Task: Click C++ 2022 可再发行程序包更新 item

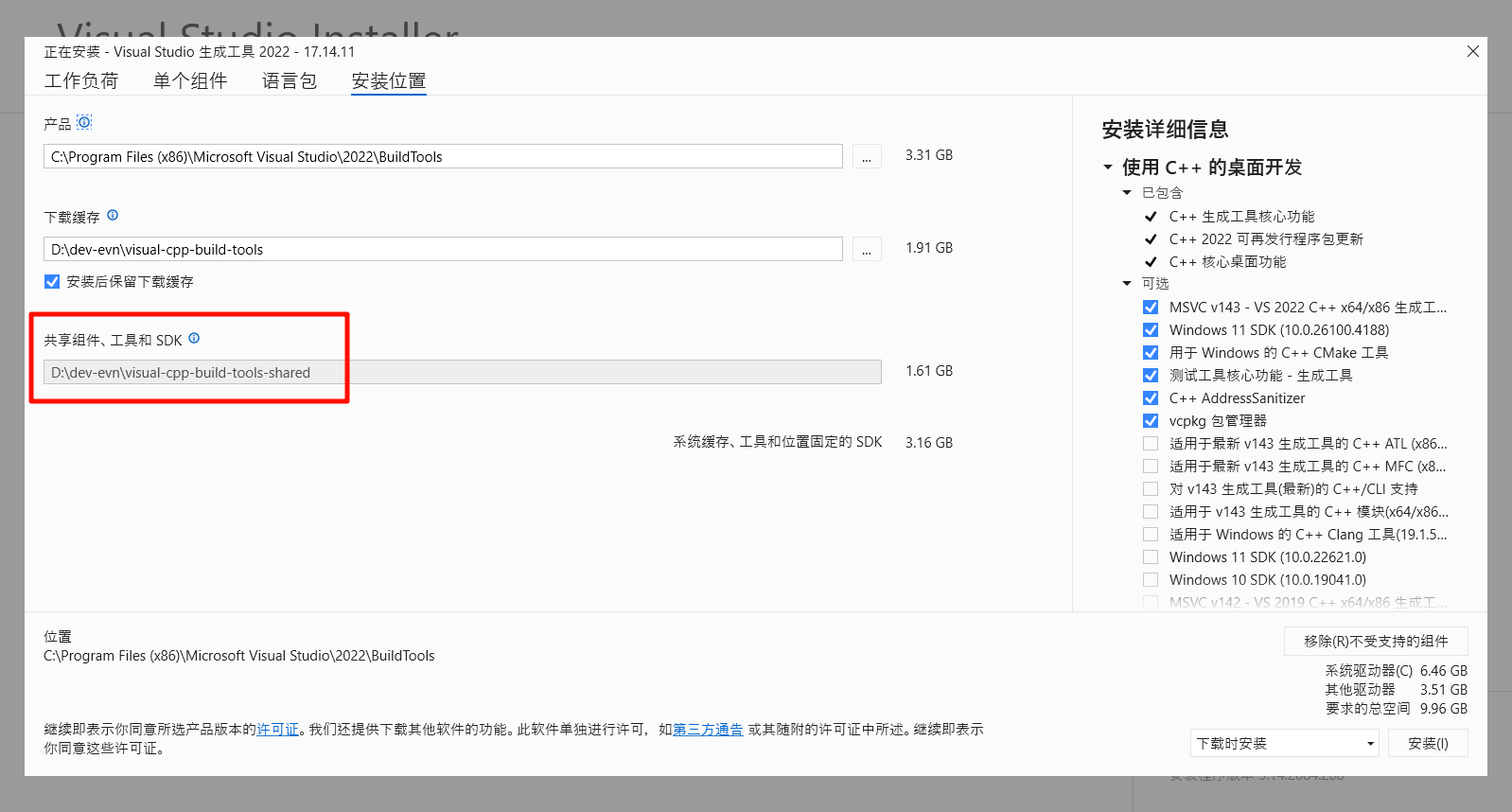Action: point(1266,238)
